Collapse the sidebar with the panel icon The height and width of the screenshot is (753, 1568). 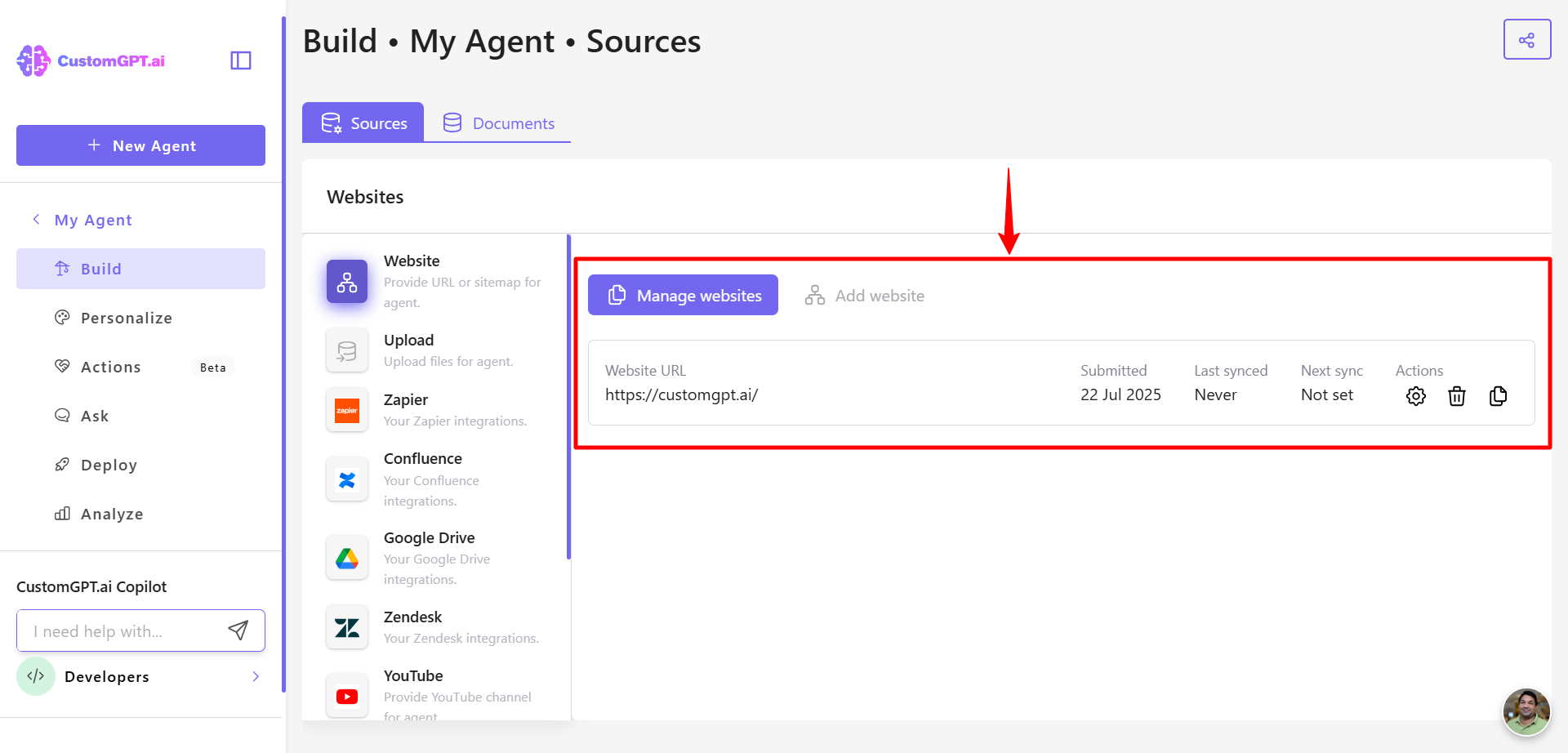click(x=241, y=60)
